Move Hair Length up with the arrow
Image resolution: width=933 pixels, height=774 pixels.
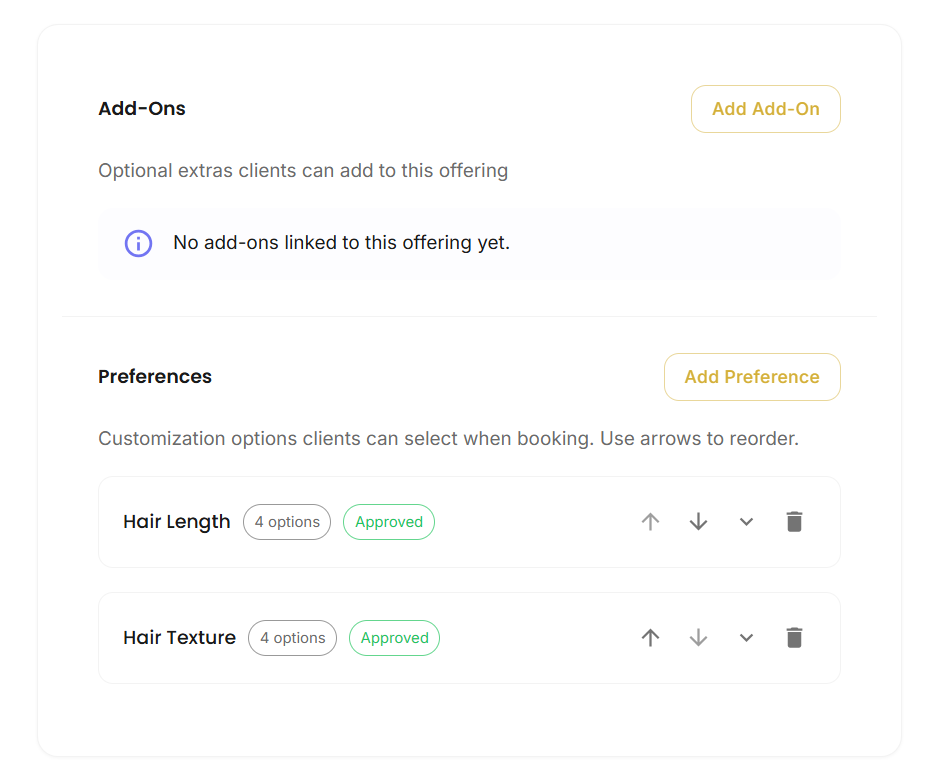(x=650, y=522)
